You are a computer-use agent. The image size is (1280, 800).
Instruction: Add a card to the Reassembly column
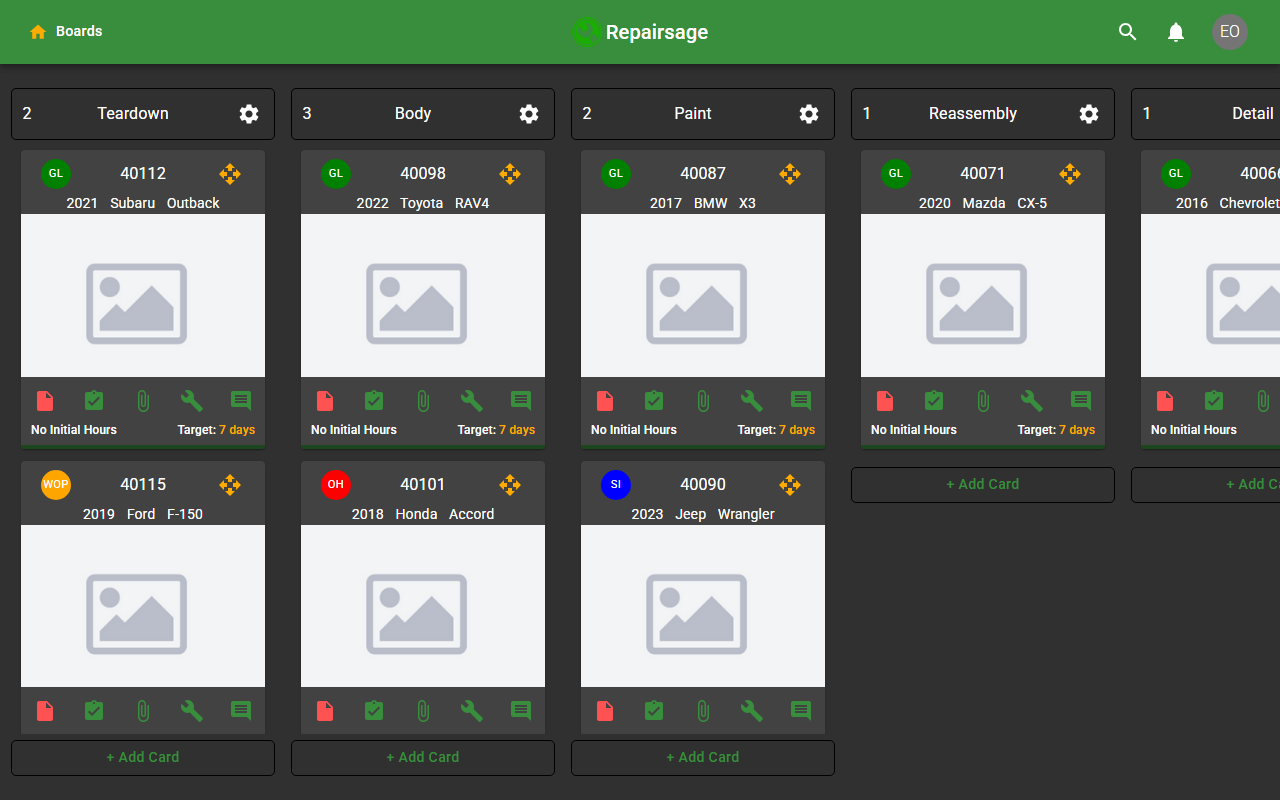[983, 485]
